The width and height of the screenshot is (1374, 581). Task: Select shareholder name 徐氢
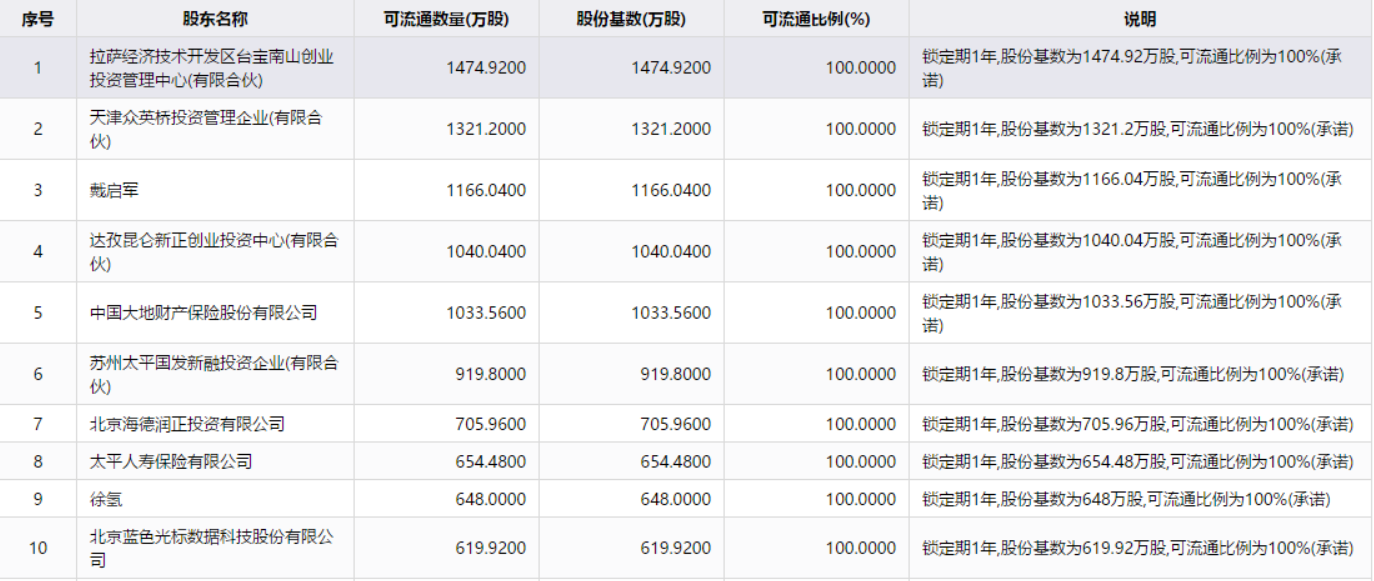coord(105,499)
